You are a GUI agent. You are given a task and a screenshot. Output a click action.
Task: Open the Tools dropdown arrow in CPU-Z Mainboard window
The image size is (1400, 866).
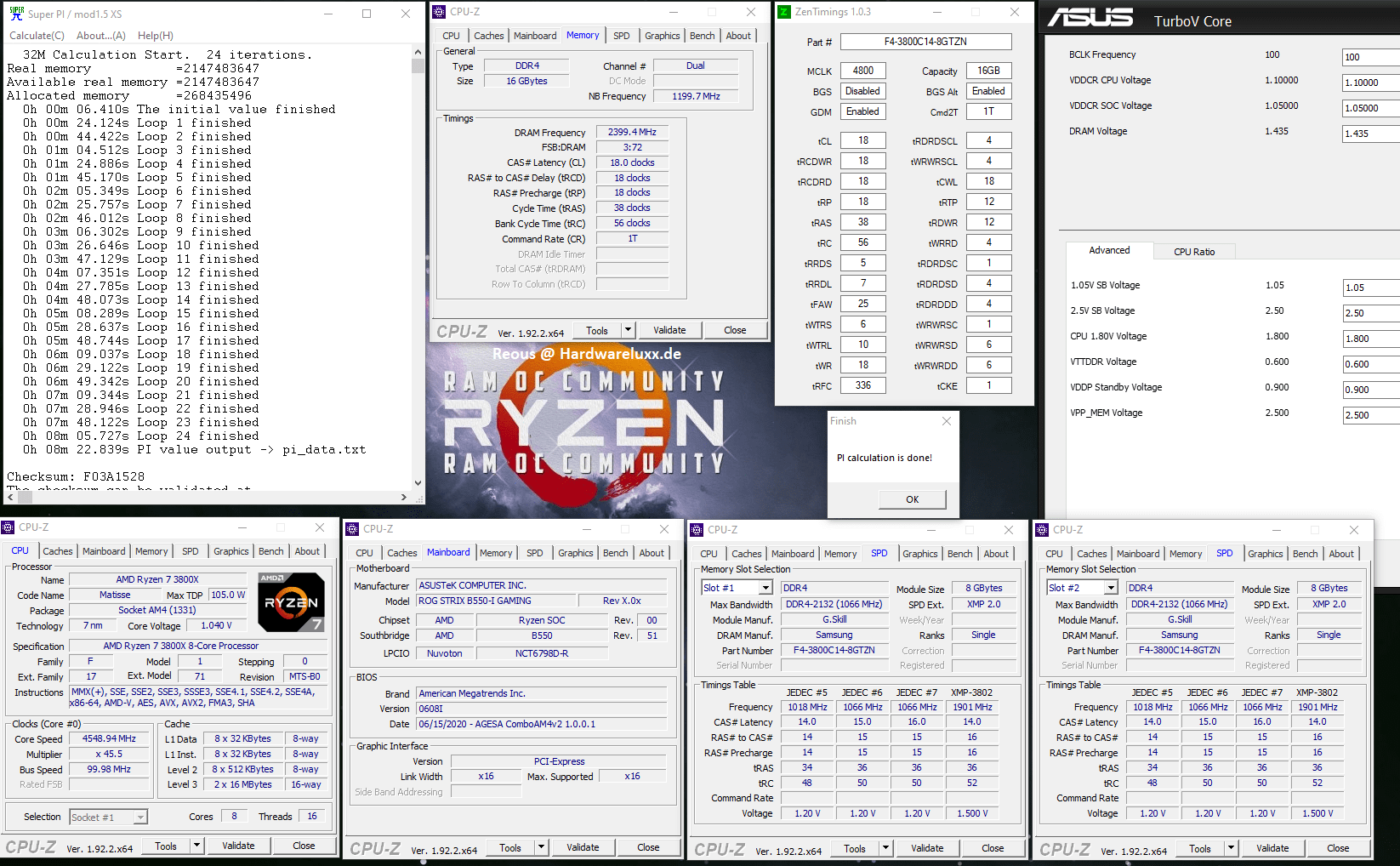point(541,847)
